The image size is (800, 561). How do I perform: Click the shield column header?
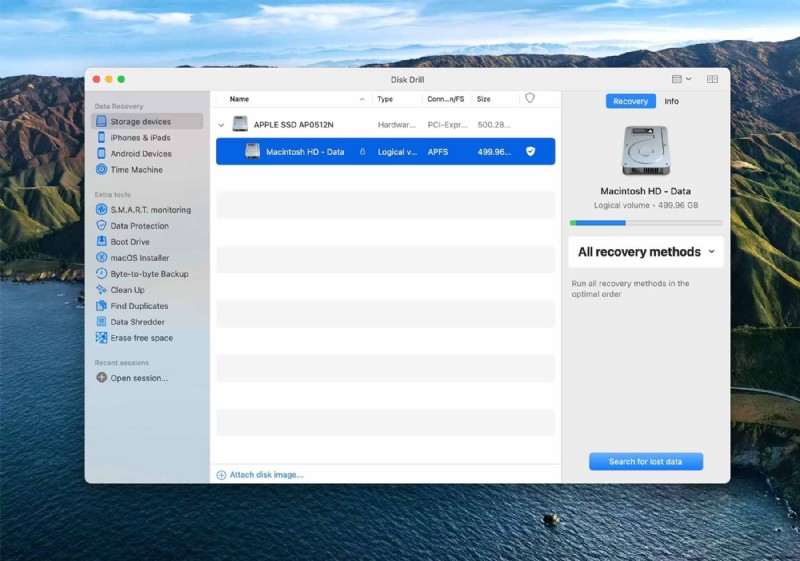pos(530,99)
